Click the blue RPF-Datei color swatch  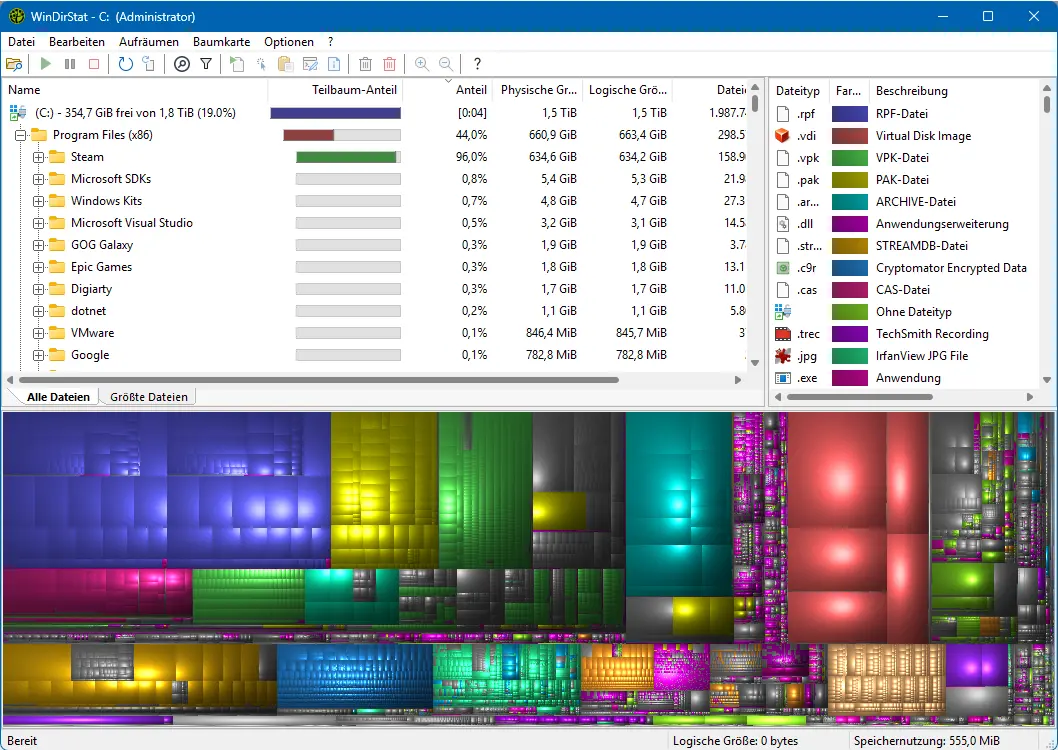pos(849,114)
